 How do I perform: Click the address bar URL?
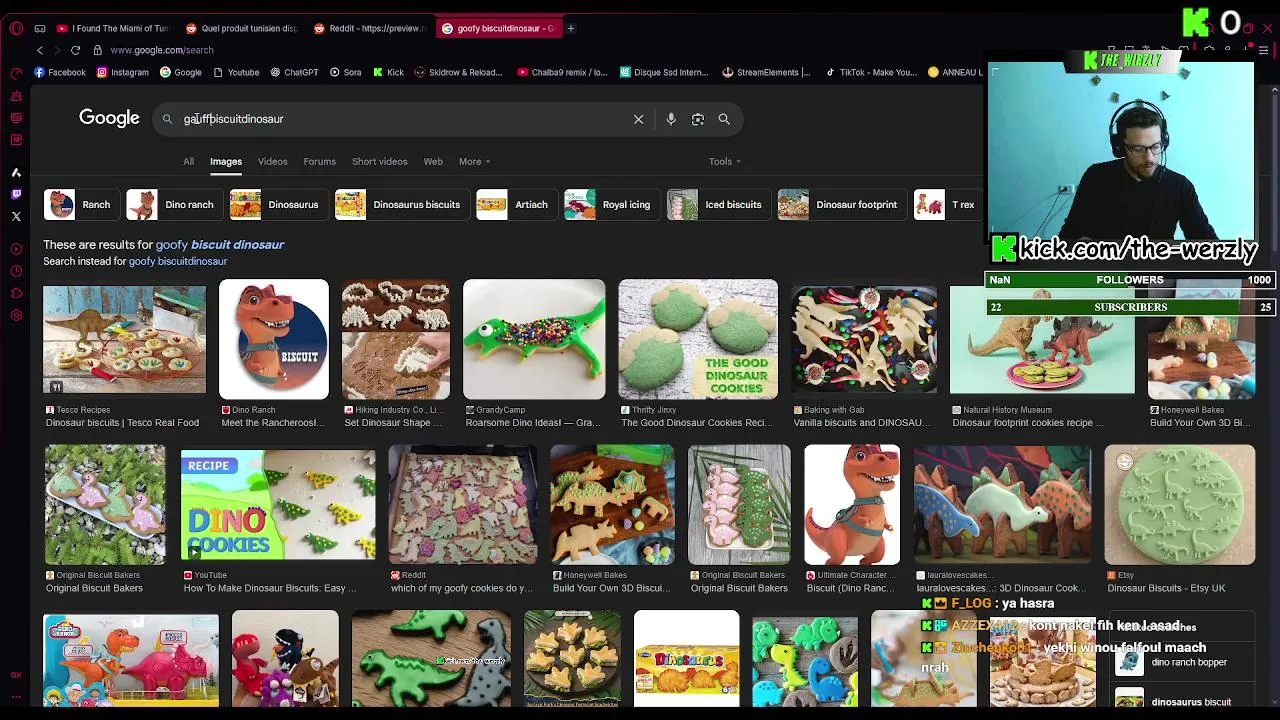click(162, 50)
